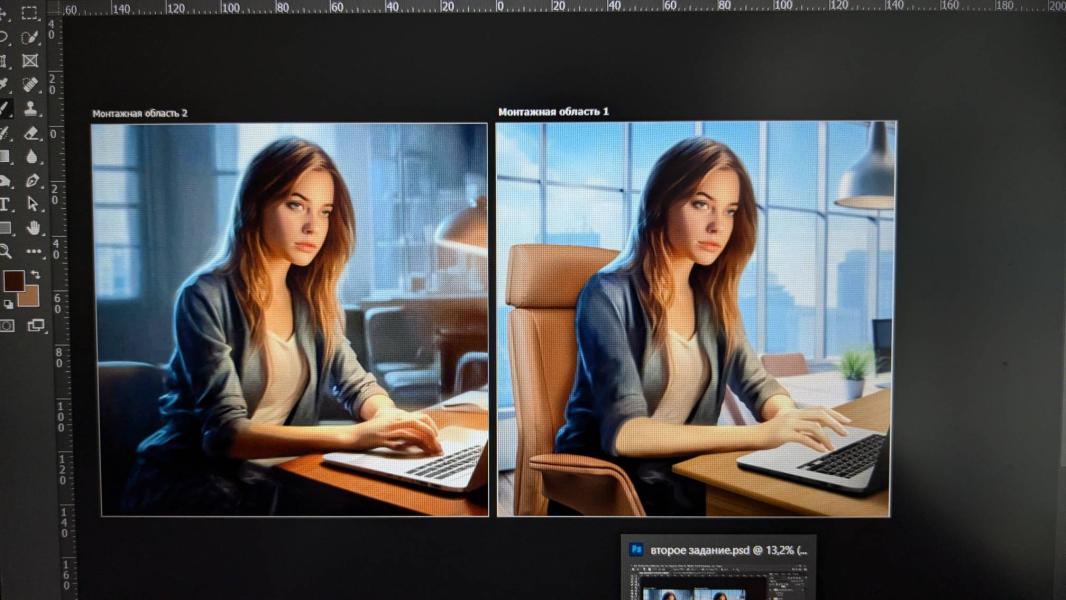Select the Path Selection arrow tool
Image resolution: width=1066 pixels, height=600 pixels.
click(x=32, y=204)
